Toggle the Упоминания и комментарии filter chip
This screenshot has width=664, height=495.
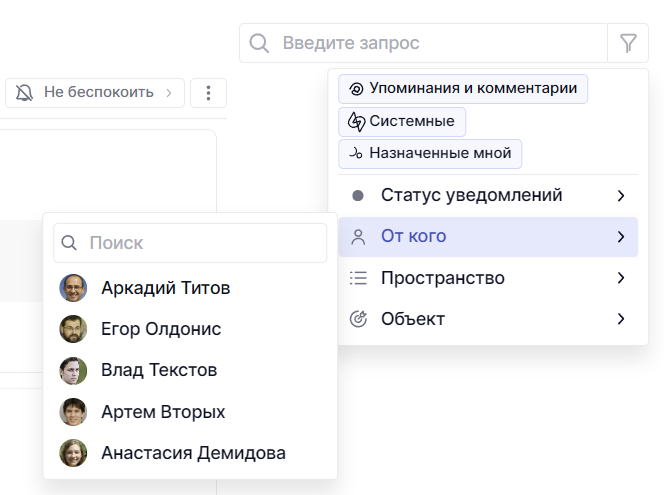[463, 88]
